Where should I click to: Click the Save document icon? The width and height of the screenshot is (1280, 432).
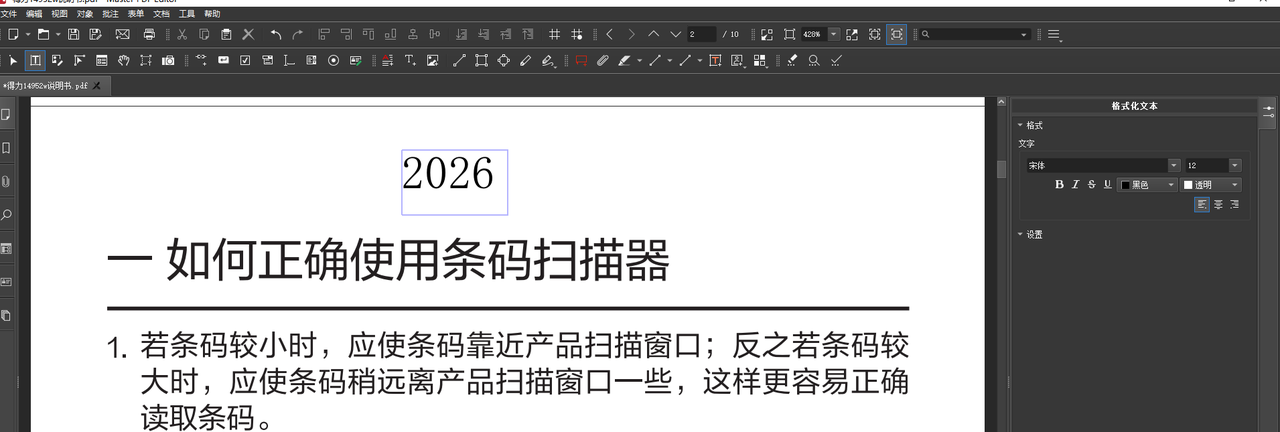pos(73,34)
